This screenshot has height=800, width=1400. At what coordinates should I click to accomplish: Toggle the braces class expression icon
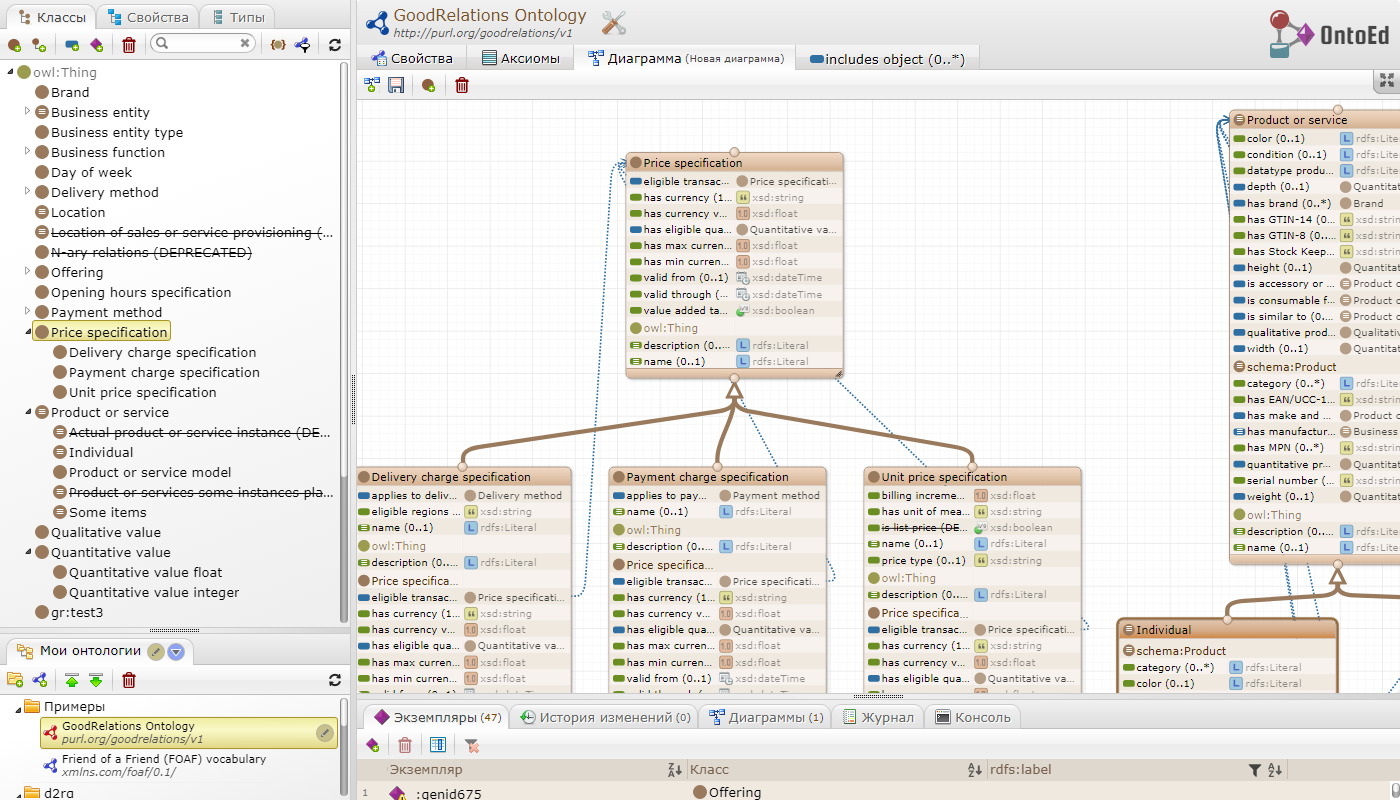point(278,45)
